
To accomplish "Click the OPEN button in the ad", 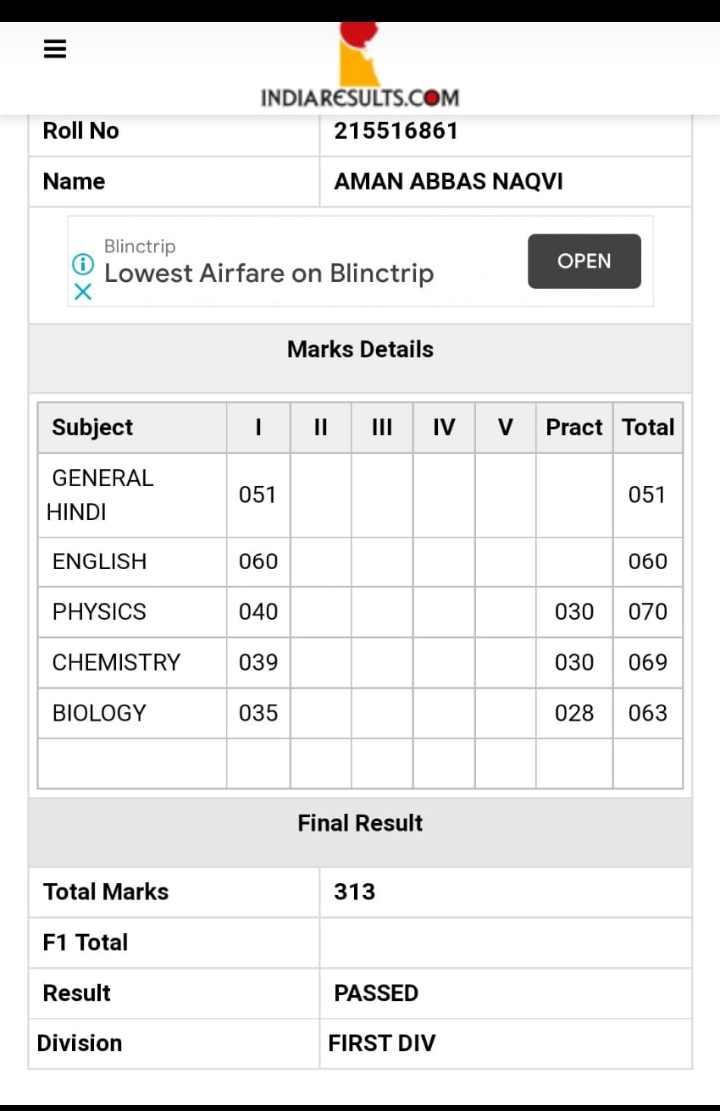I will (584, 261).
